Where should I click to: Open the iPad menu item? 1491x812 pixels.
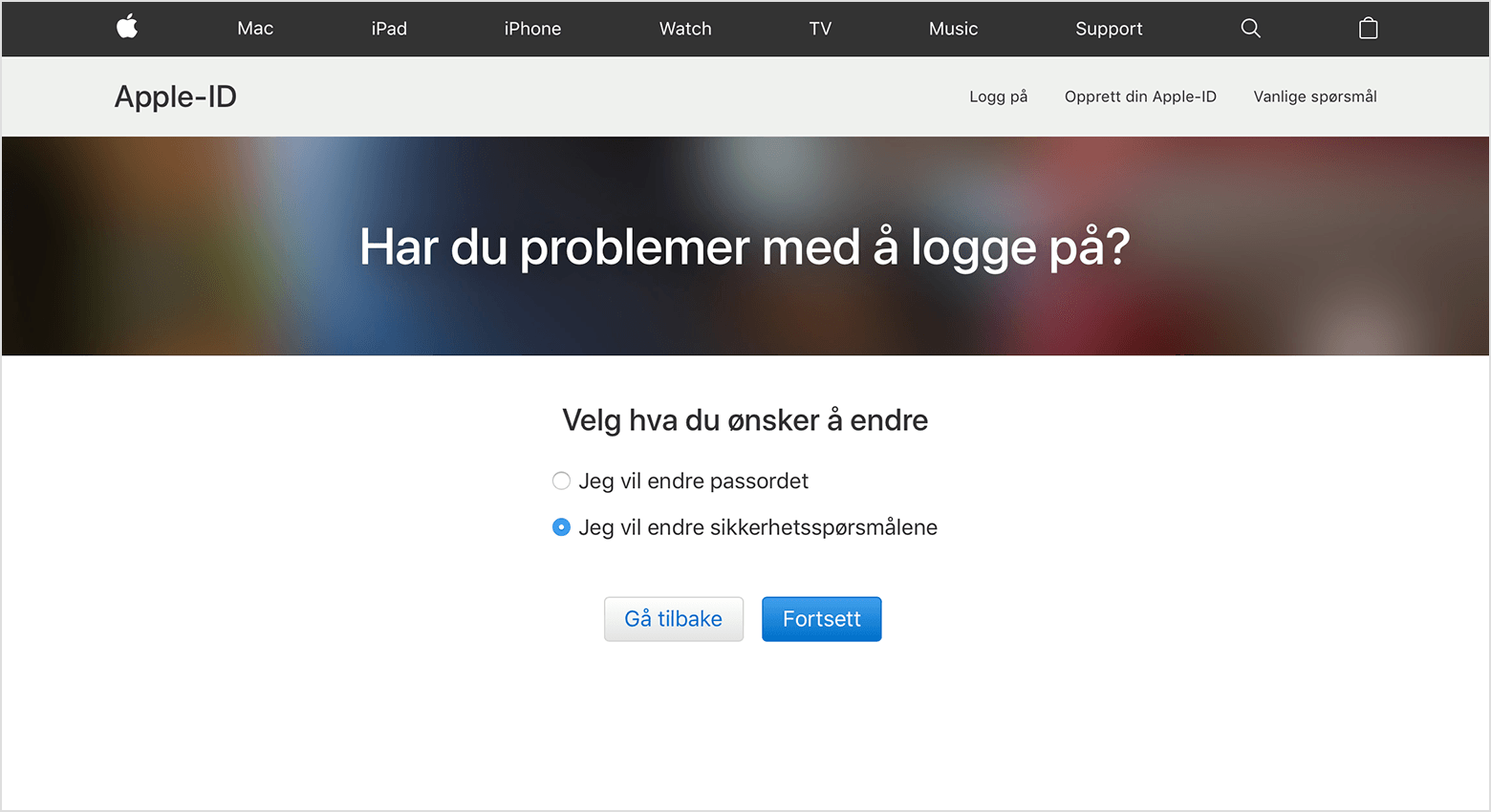pyautogui.click(x=389, y=29)
